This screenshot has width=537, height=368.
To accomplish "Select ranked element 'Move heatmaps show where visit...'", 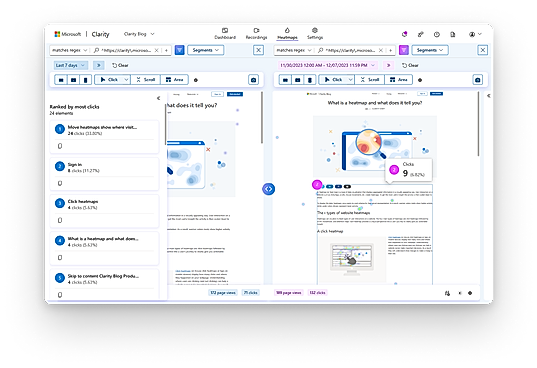I will pyautogui.click(x=104, y=137).
